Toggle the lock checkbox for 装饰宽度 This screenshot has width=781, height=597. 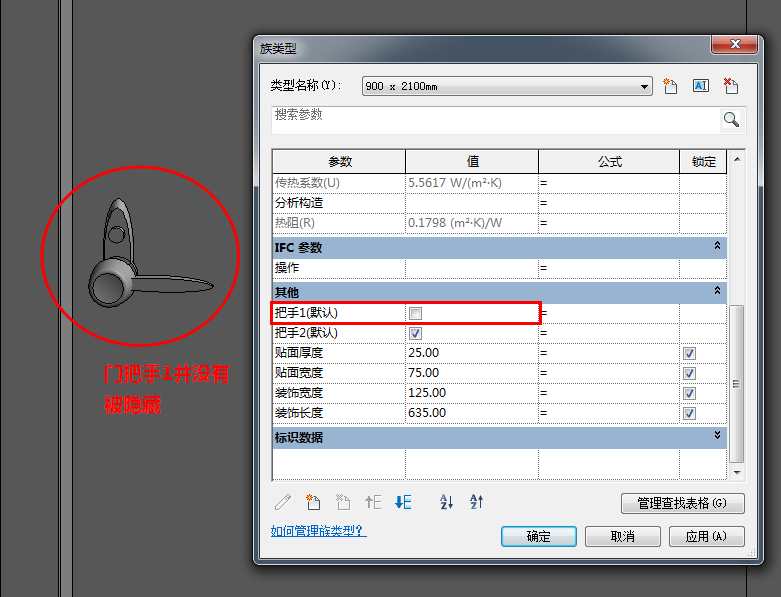(689, 393)
